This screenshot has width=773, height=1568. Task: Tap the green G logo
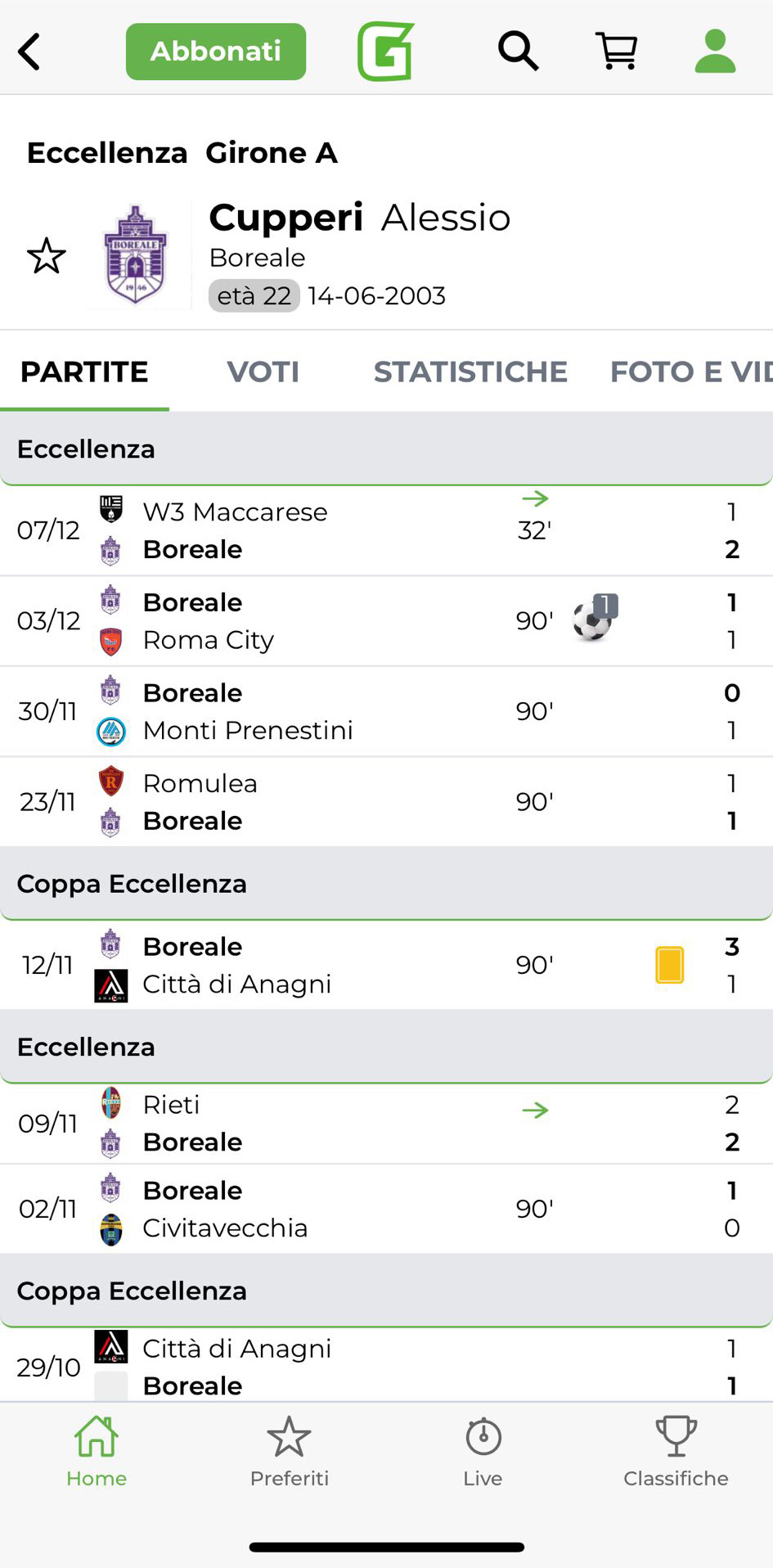[x=385, y=52]
